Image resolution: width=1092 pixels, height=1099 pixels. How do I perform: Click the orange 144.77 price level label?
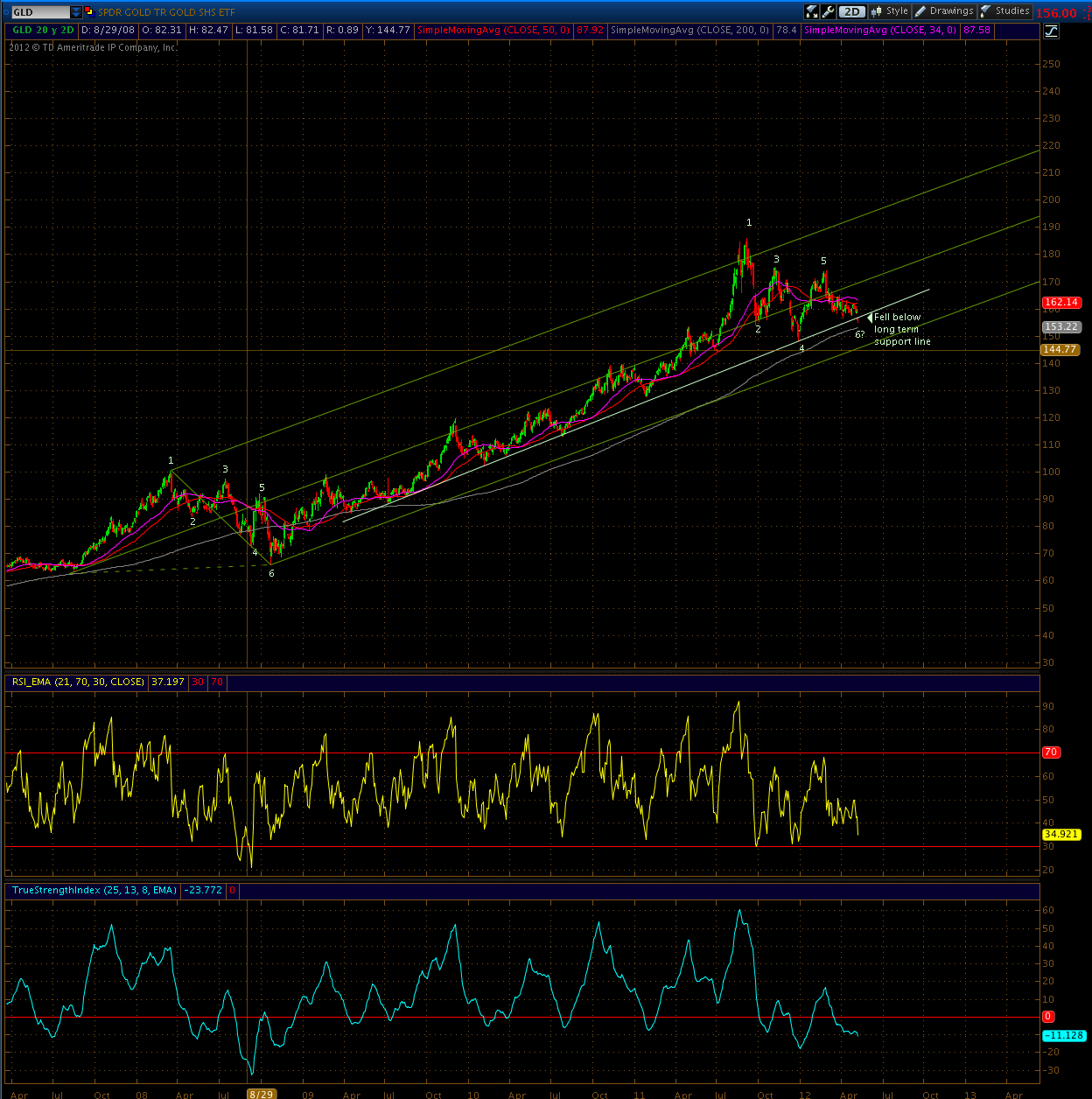coord(1060,350)
